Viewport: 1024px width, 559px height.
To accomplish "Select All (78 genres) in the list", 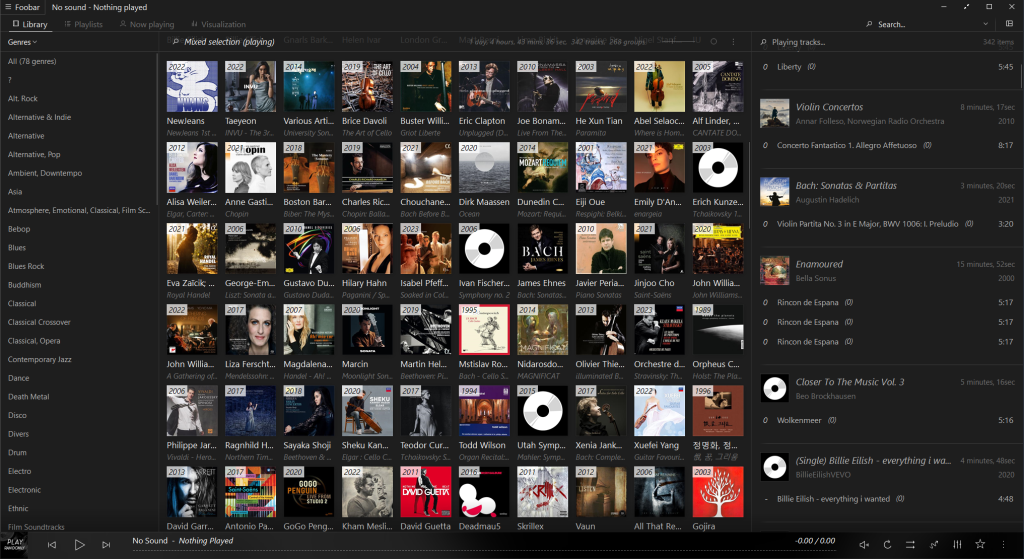I will [x=32, y=61].
